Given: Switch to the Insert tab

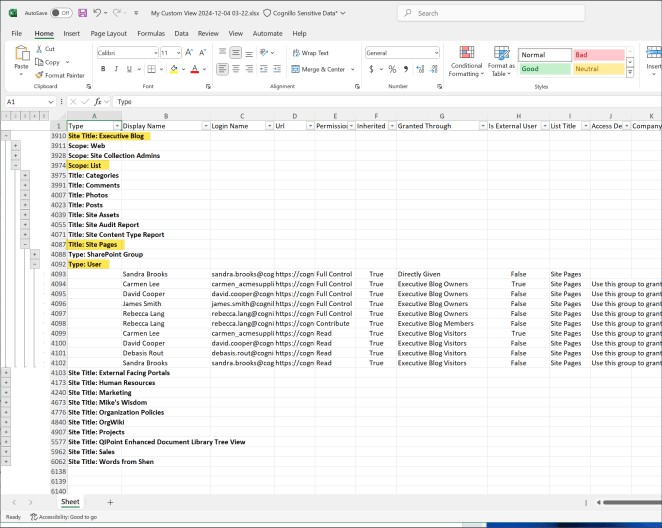Looking at the screenshot, I should pos(72,33).
